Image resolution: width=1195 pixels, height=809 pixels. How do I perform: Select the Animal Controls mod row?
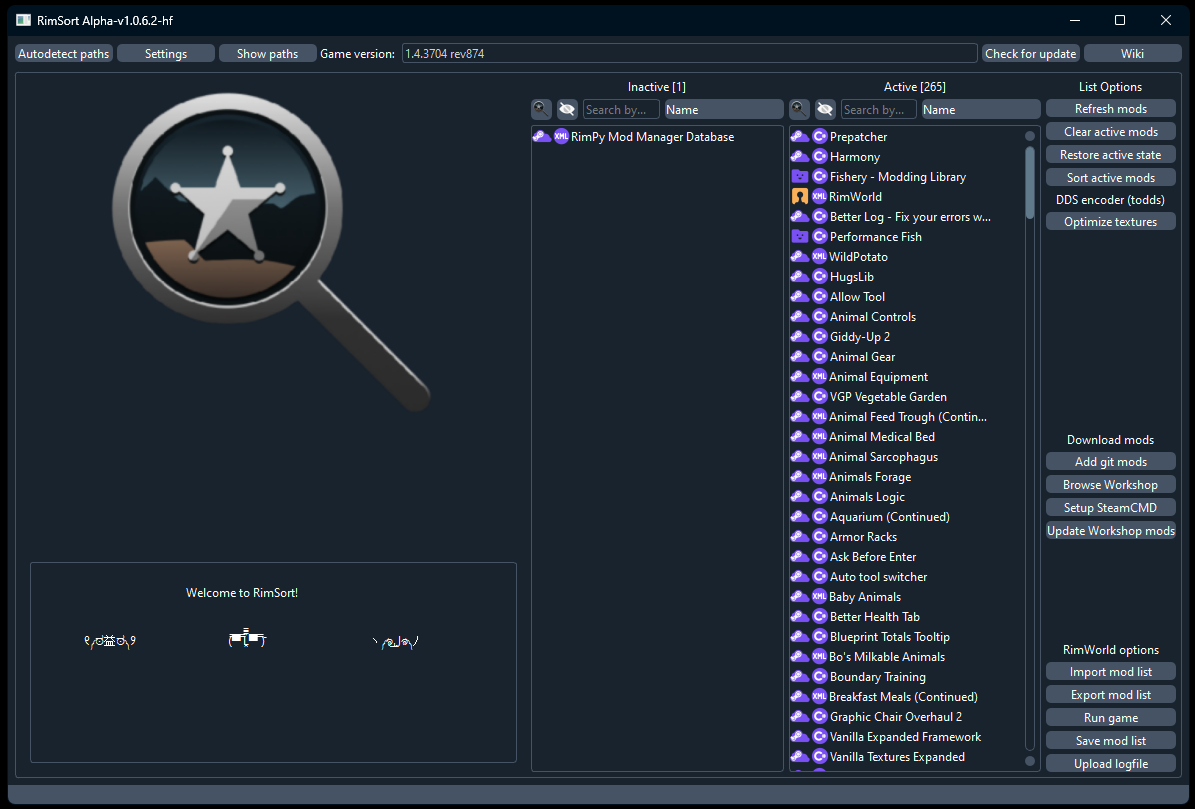point(907,316)
